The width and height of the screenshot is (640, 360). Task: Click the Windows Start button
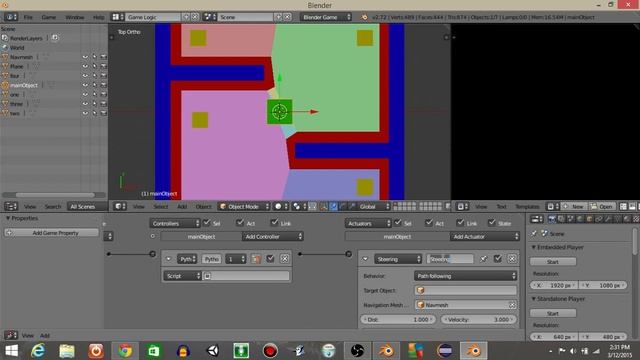11,351
